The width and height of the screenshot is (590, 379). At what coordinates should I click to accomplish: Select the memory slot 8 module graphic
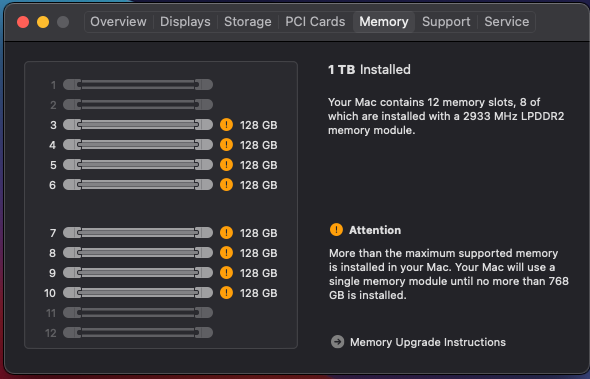tap(138, 253)
